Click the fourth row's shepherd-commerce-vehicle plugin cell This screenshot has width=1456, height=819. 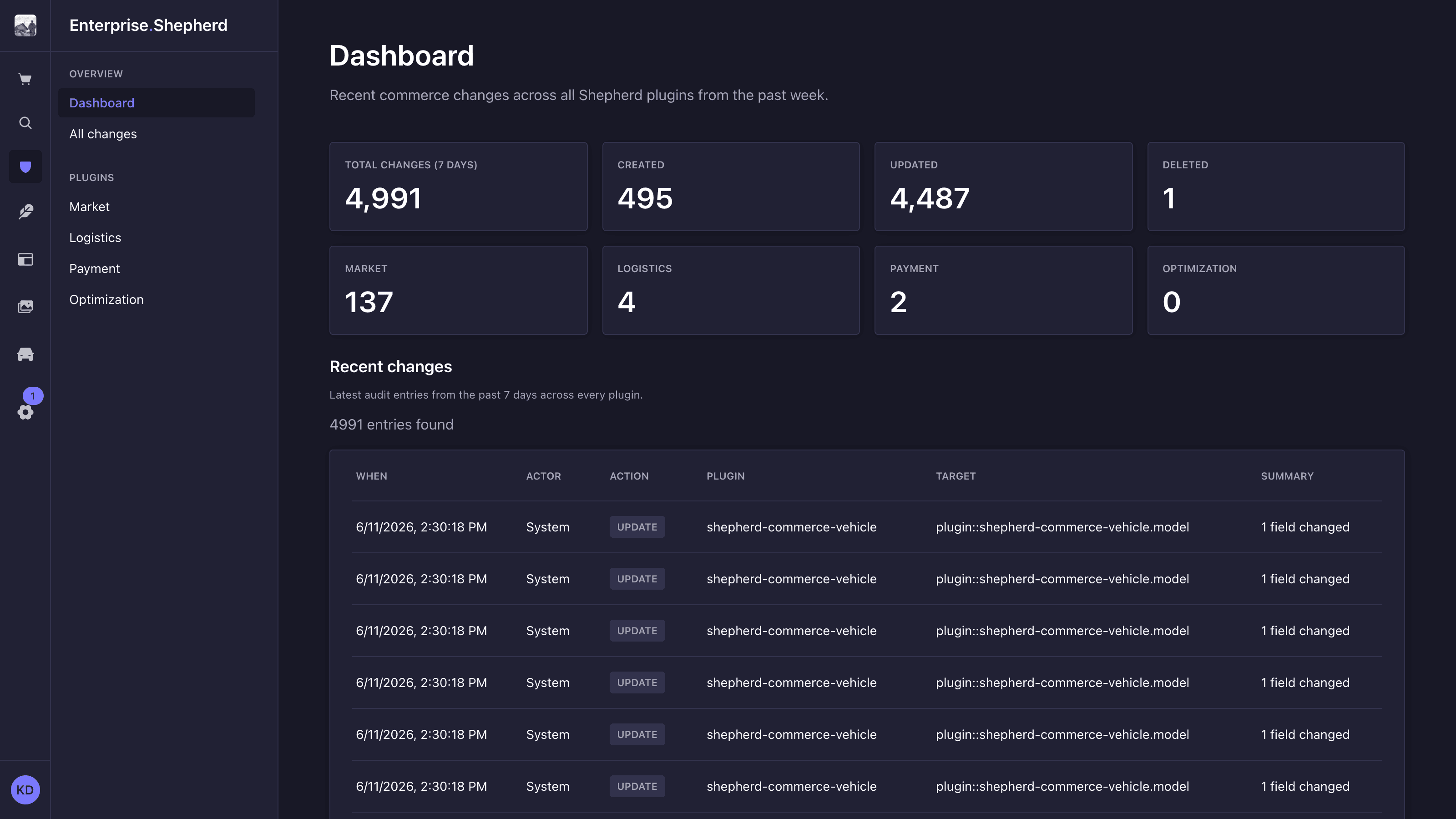coord(791,683)
